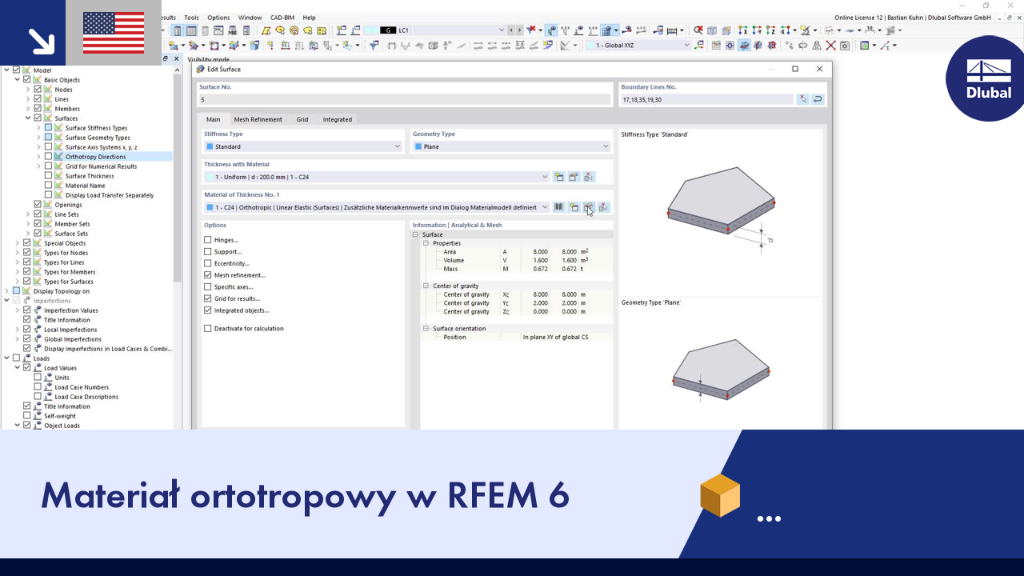
Task: Open the Stiffness Type dropdown
Action: click(x=303, y=146)
